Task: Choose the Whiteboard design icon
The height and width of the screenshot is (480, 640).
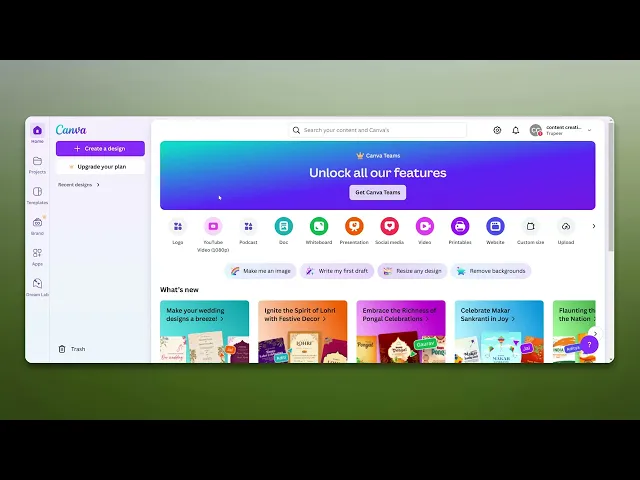Action: pos(319,226)
